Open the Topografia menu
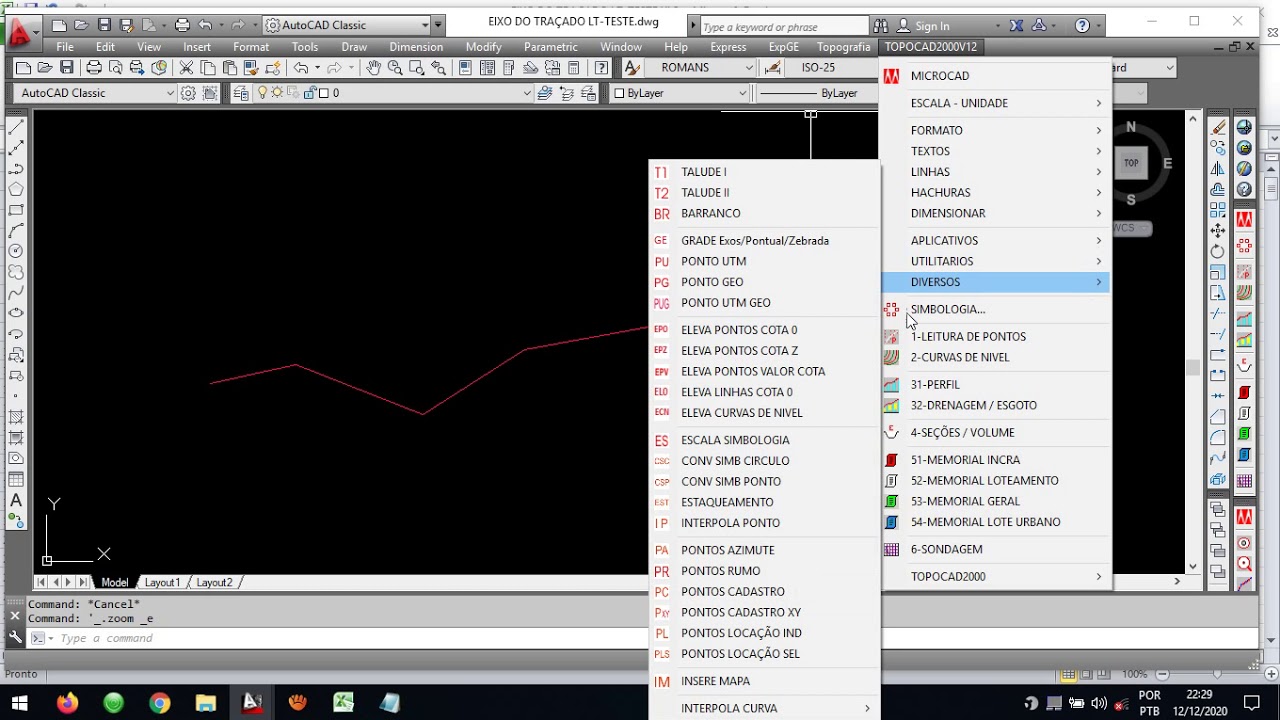The height and width of the screenshot is (720, 1280). [843, 47]
